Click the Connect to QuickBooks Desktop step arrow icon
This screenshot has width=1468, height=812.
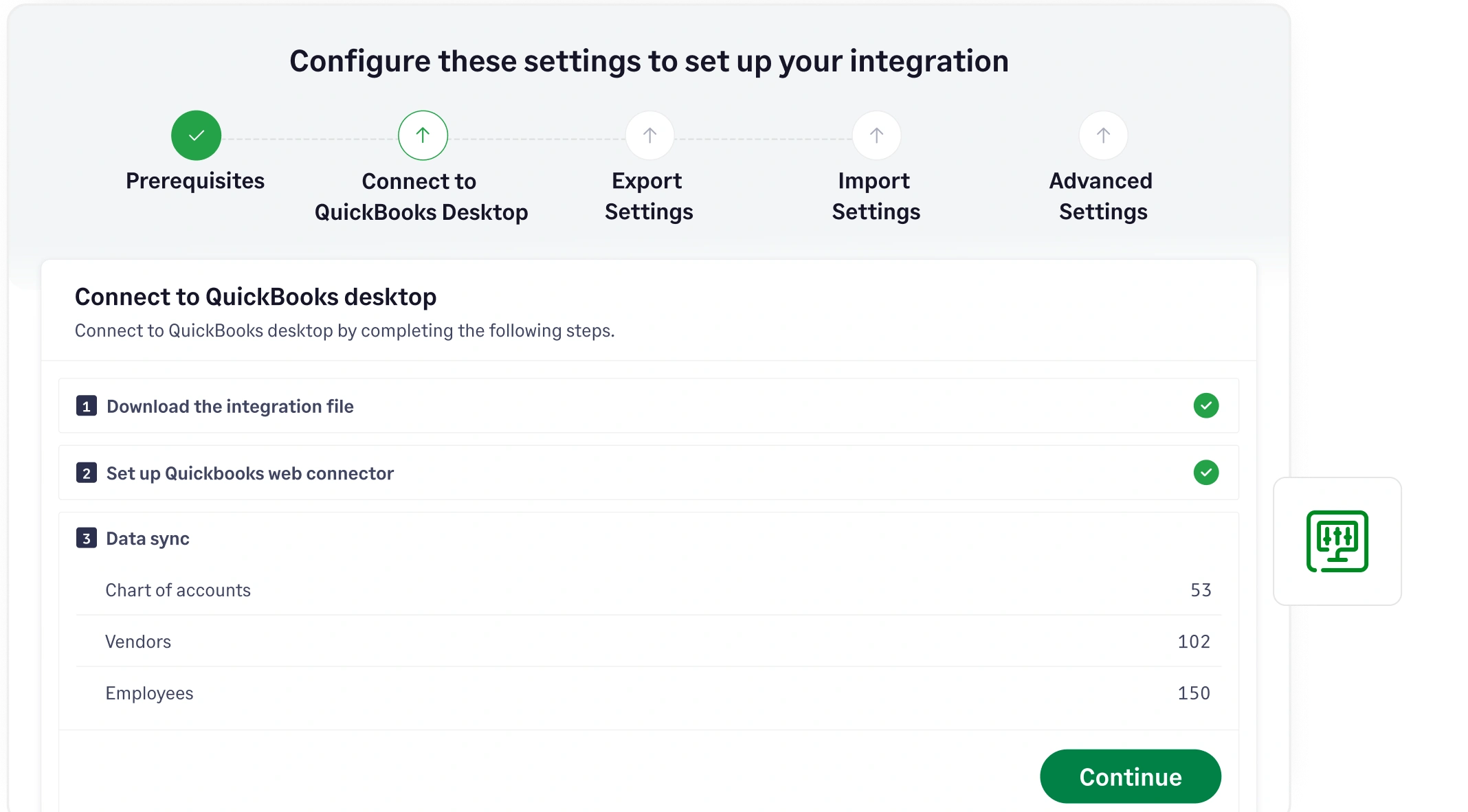(x=423, y=135)
